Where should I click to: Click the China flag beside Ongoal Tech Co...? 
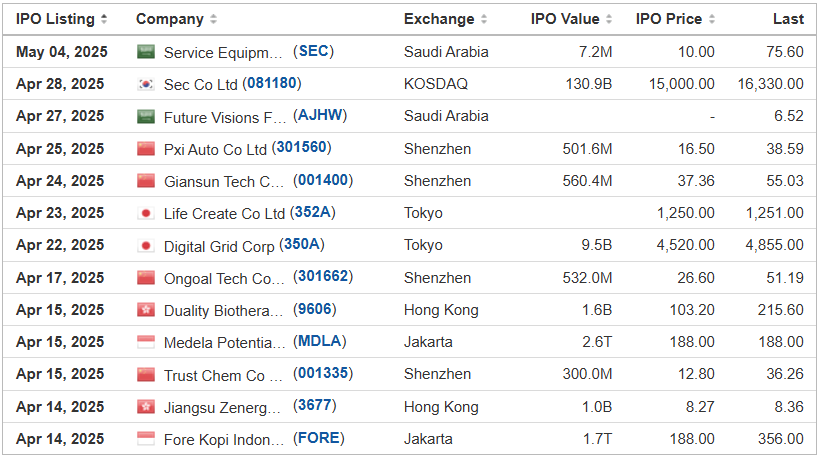coord(146,277)
